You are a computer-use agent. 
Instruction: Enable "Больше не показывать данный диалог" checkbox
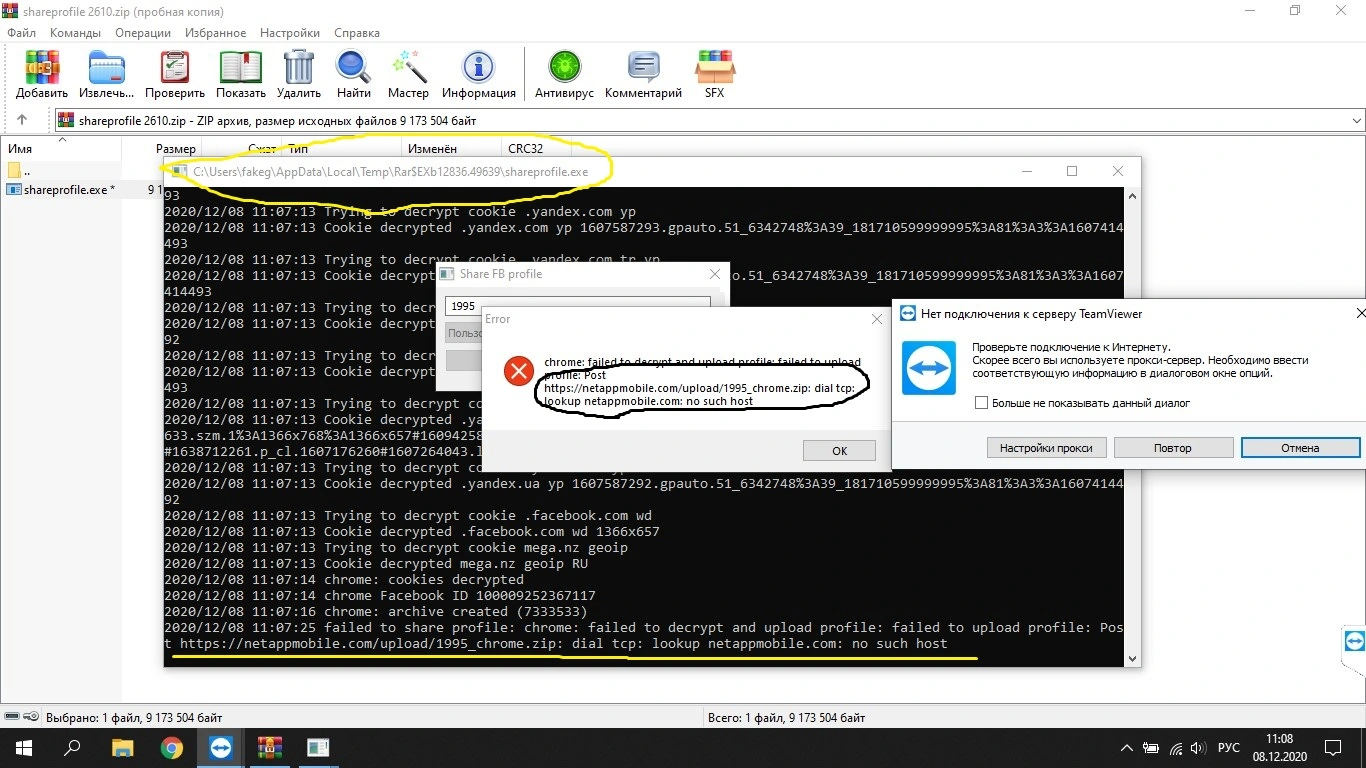click(982, 403)
